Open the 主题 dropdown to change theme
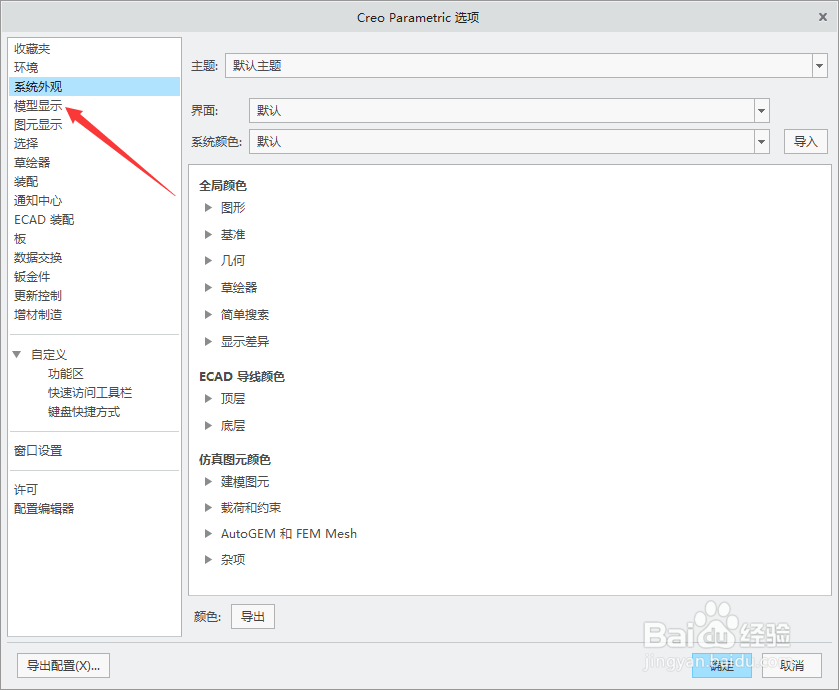 click(820, 63)
